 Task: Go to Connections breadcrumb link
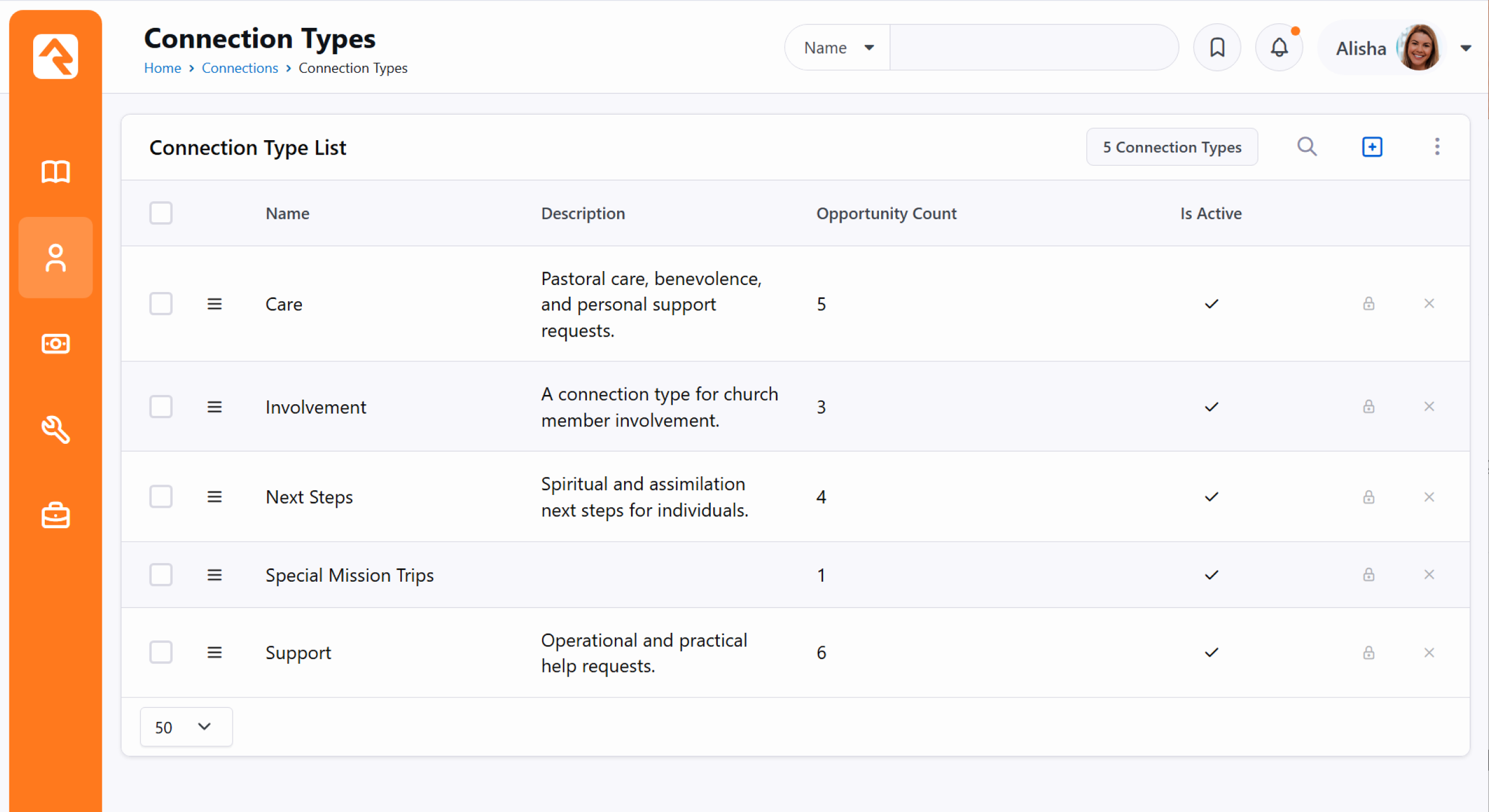(x=240, y=68)
